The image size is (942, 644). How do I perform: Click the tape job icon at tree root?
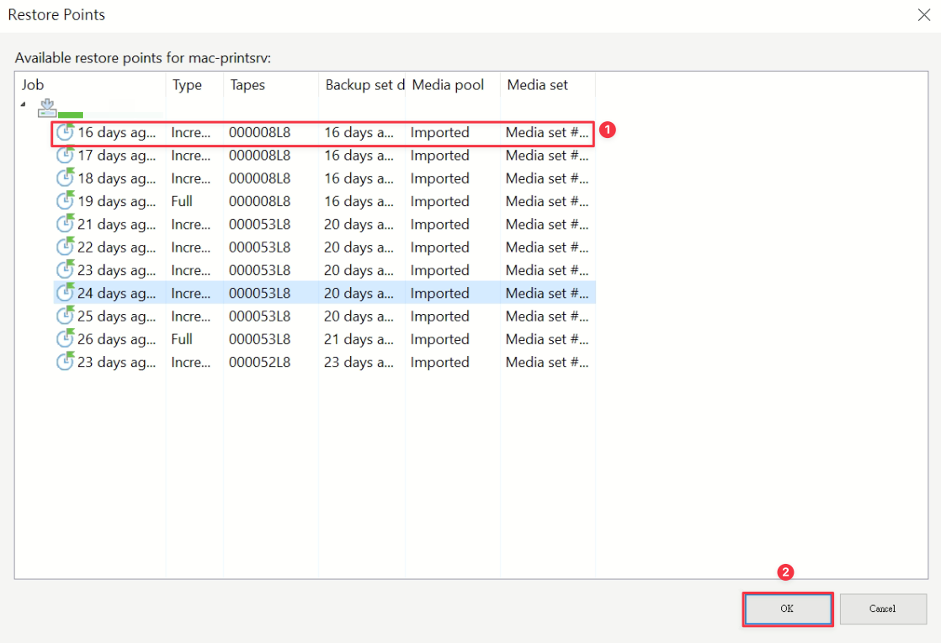[47, 108]
